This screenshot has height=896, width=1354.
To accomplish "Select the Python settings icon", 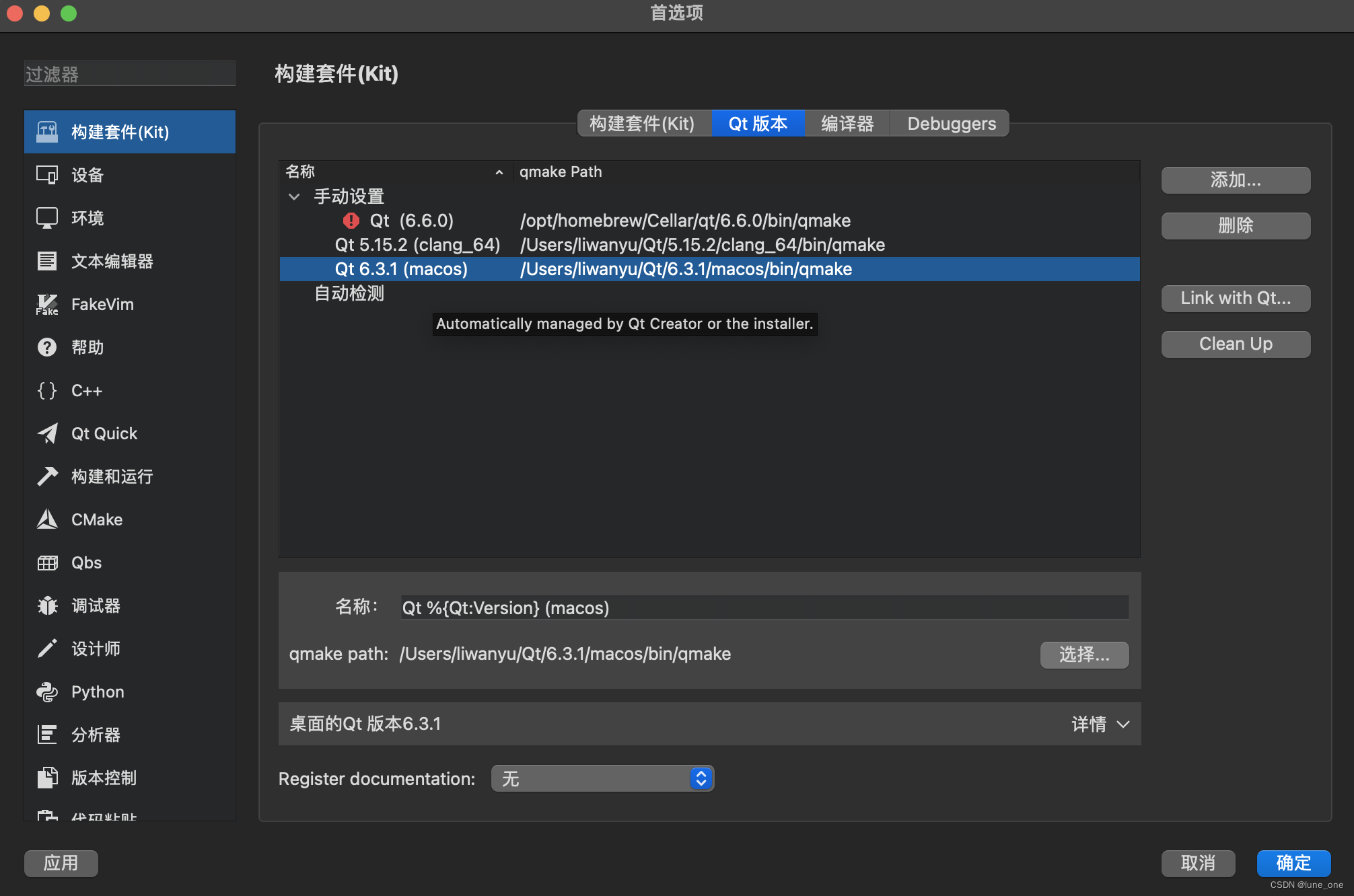I will point(97,692).
